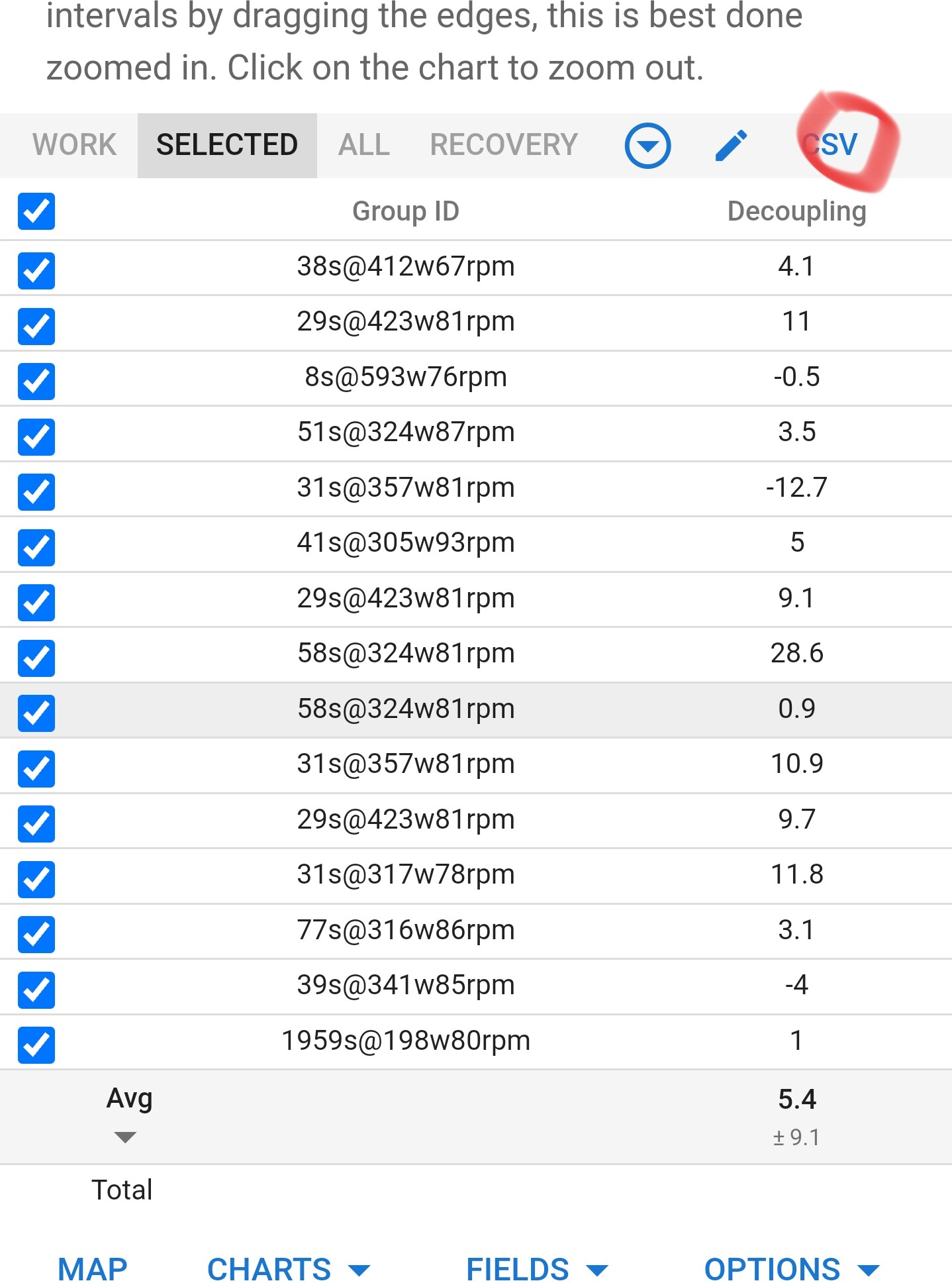The height and width of the screenshot is (1283, 952).
Task: Toggle the select-all checkbox beside Group ID
Action: click(36, 211)
